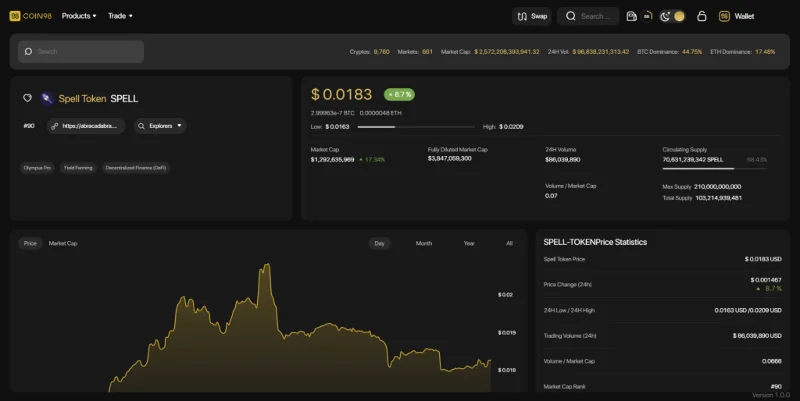800x401 pixels.
Task: Switch chart range to Day
Action: (380, 243)
